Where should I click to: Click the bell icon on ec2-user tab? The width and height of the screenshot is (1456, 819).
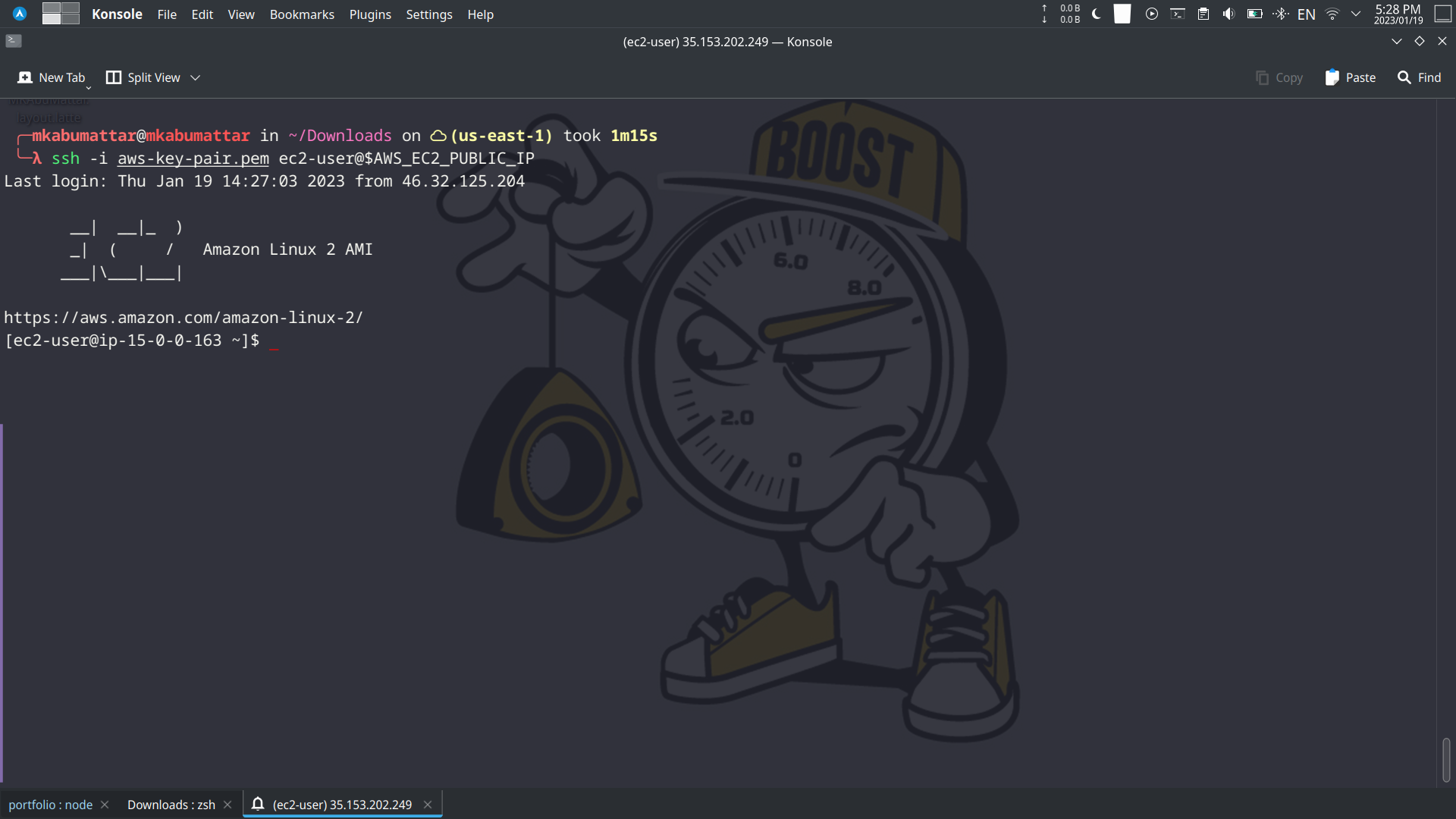258,804
